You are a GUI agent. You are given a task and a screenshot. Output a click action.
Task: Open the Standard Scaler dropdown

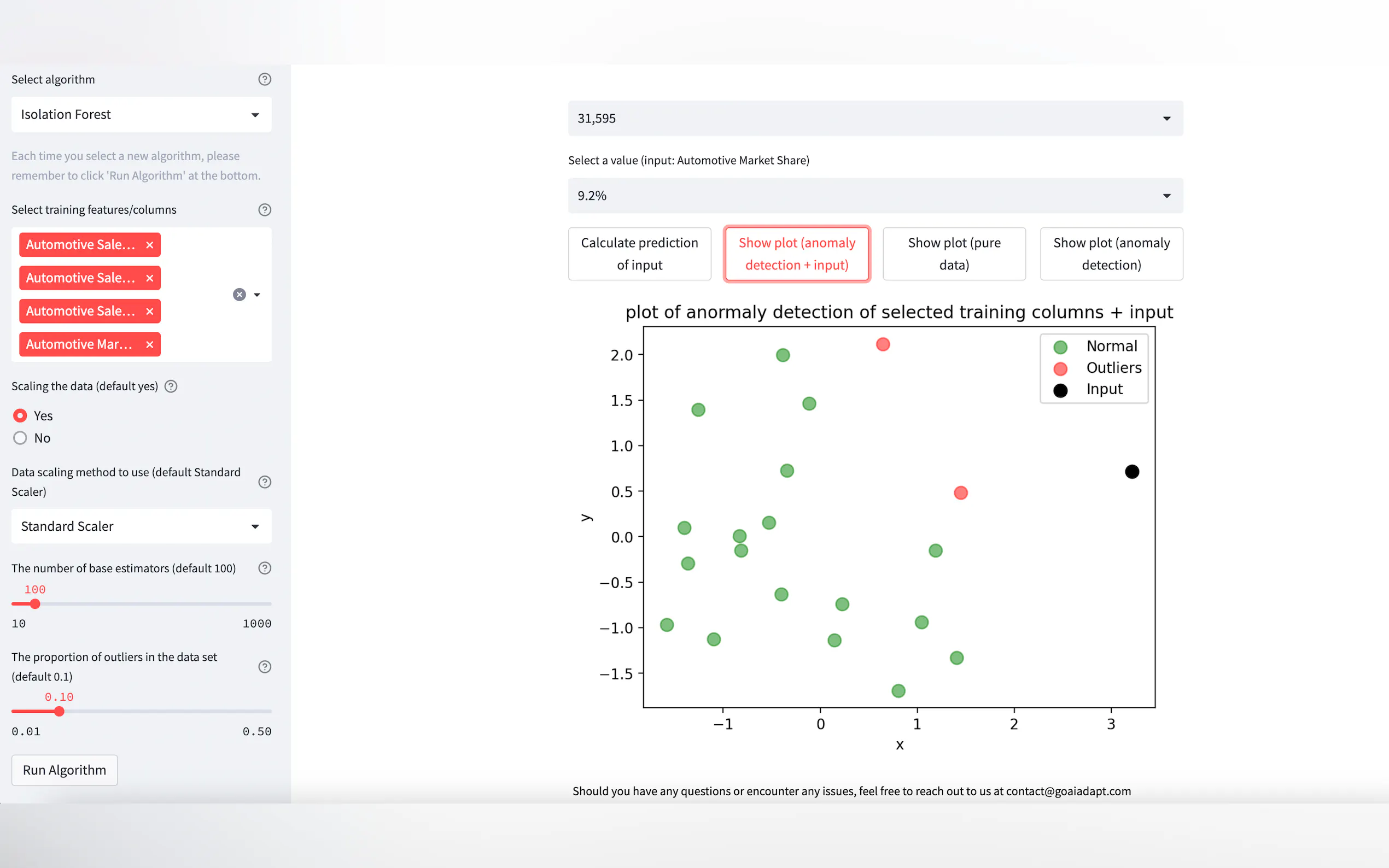click(x=141, y=526)
